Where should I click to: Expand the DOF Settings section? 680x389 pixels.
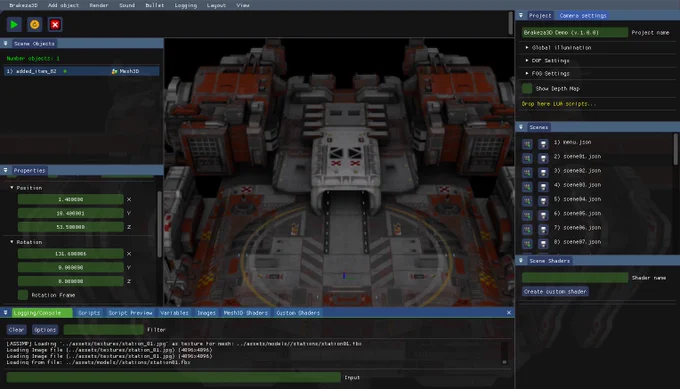point(527,61)
